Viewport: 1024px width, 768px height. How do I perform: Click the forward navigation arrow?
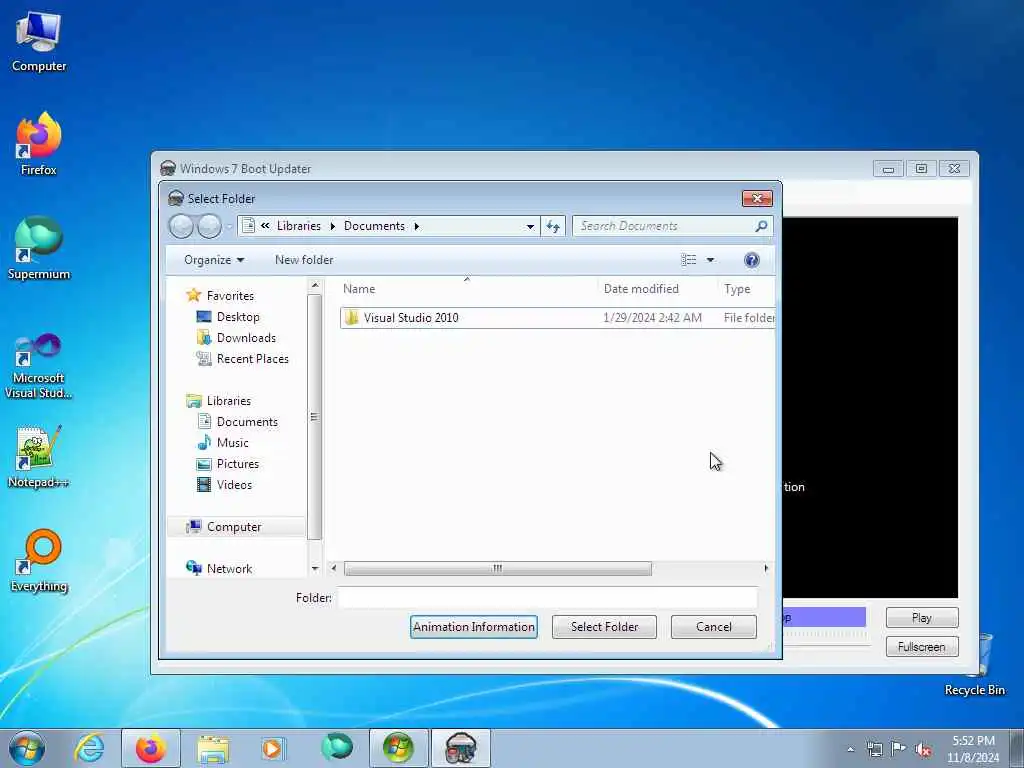click(x=209, y=226)
